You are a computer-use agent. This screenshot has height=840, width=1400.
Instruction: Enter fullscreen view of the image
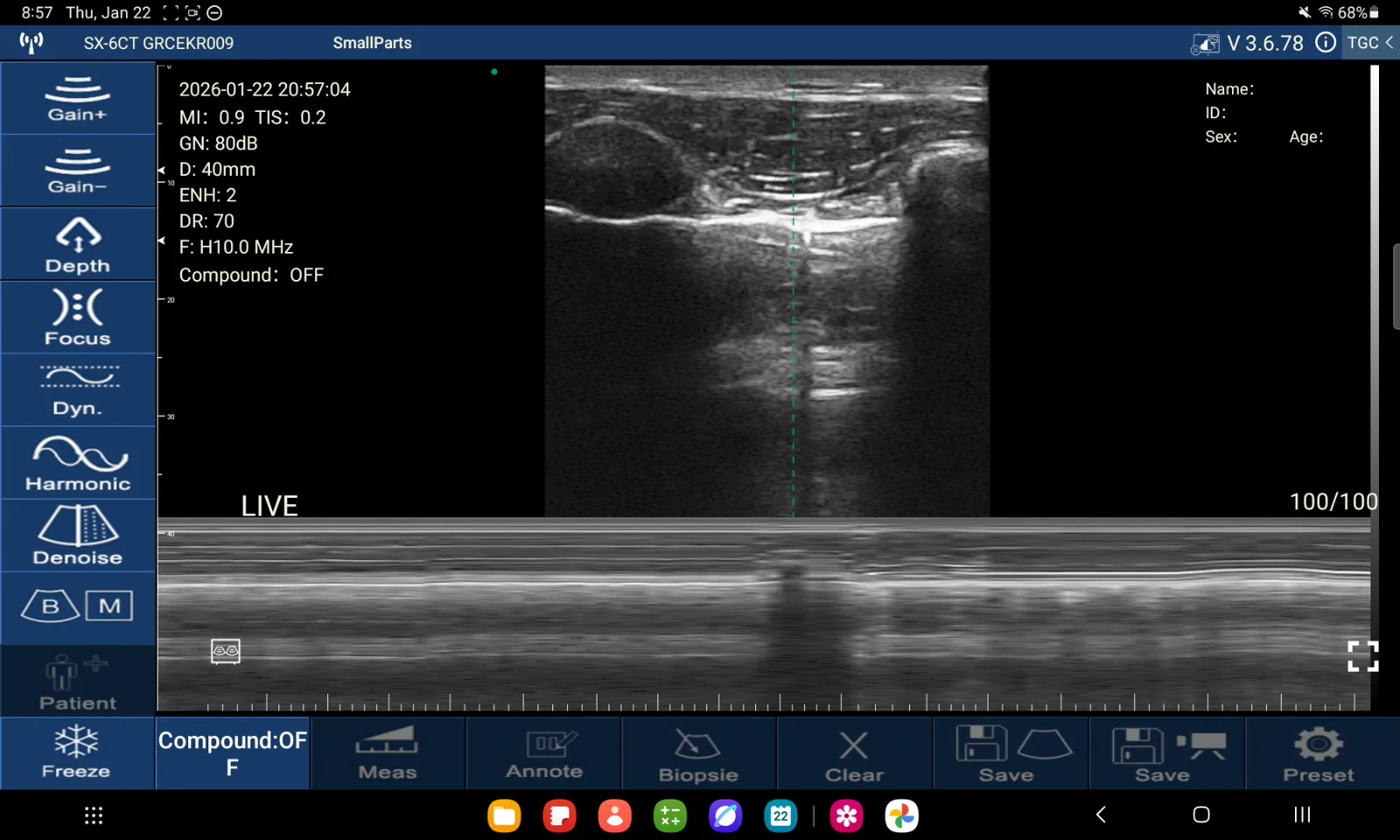(x=1362, y=656)
